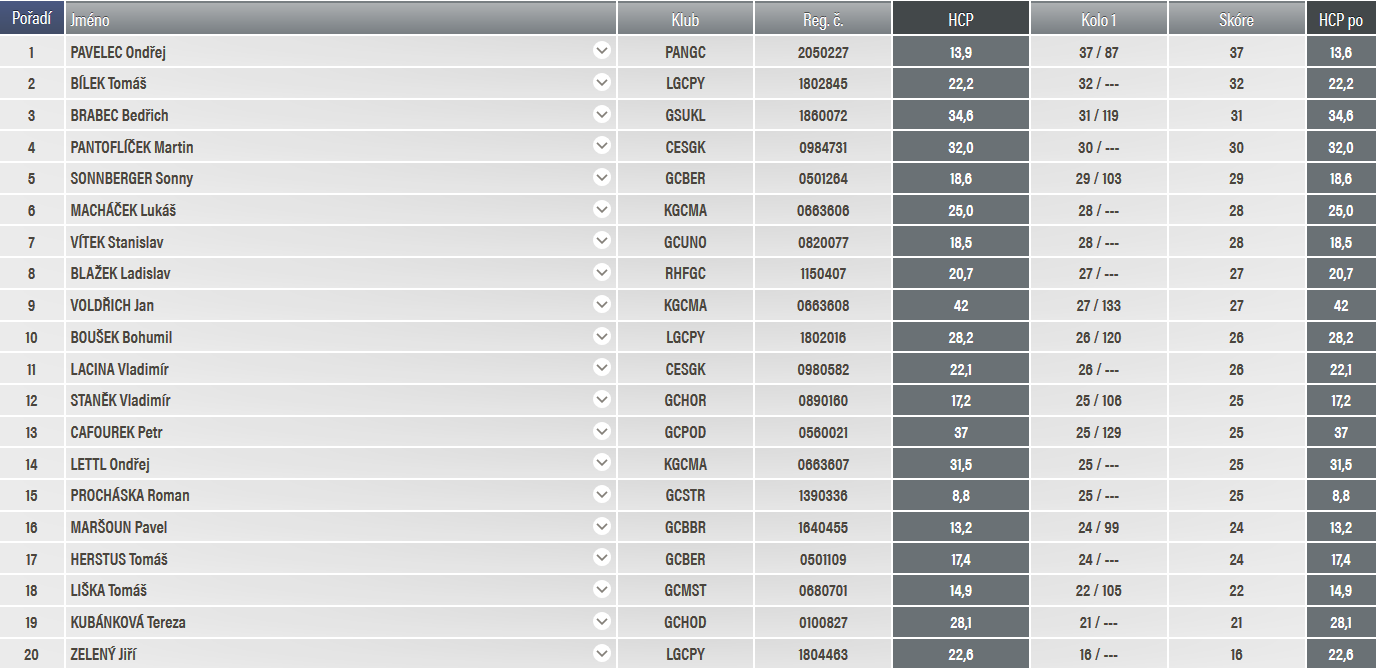Click the Kolo 1 column header
The image size is (1376, 668).
pos(1098,18)
